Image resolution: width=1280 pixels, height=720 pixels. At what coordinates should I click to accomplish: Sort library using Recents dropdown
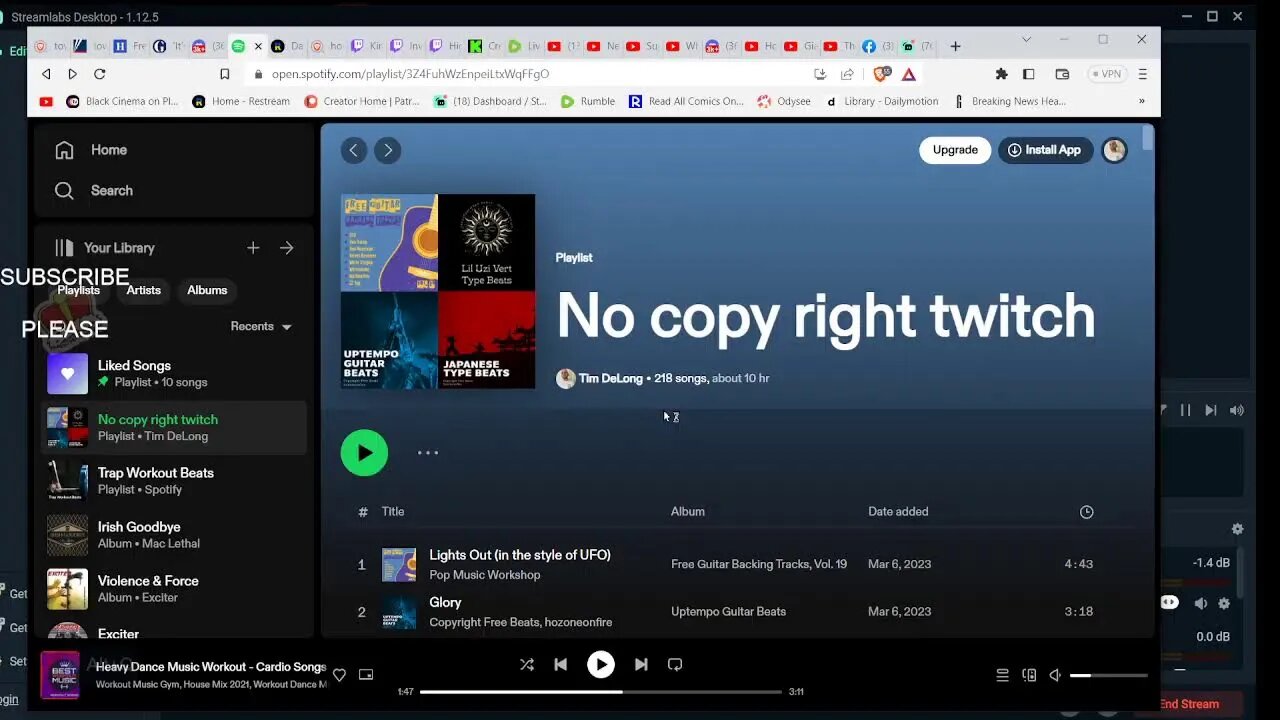(261, 327)
